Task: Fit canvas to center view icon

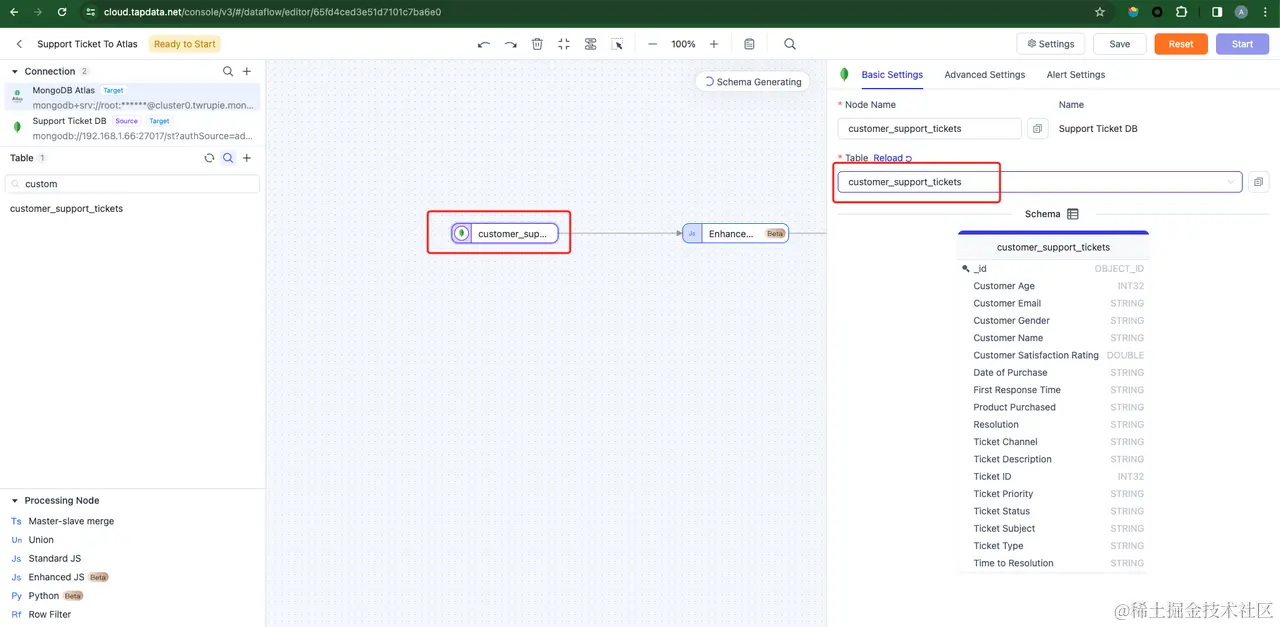Action: click(564, 44)
